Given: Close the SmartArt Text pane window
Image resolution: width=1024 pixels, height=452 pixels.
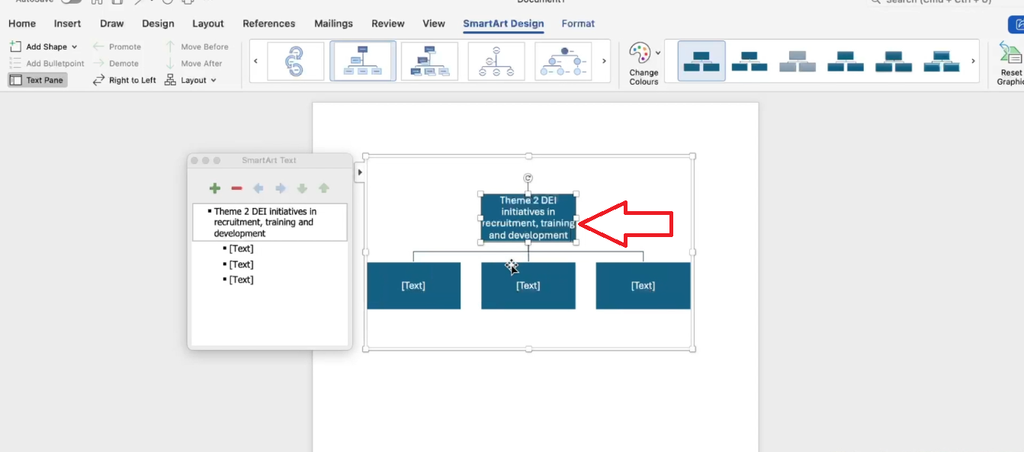Looking at the screenshot, I should coord(195,161).
